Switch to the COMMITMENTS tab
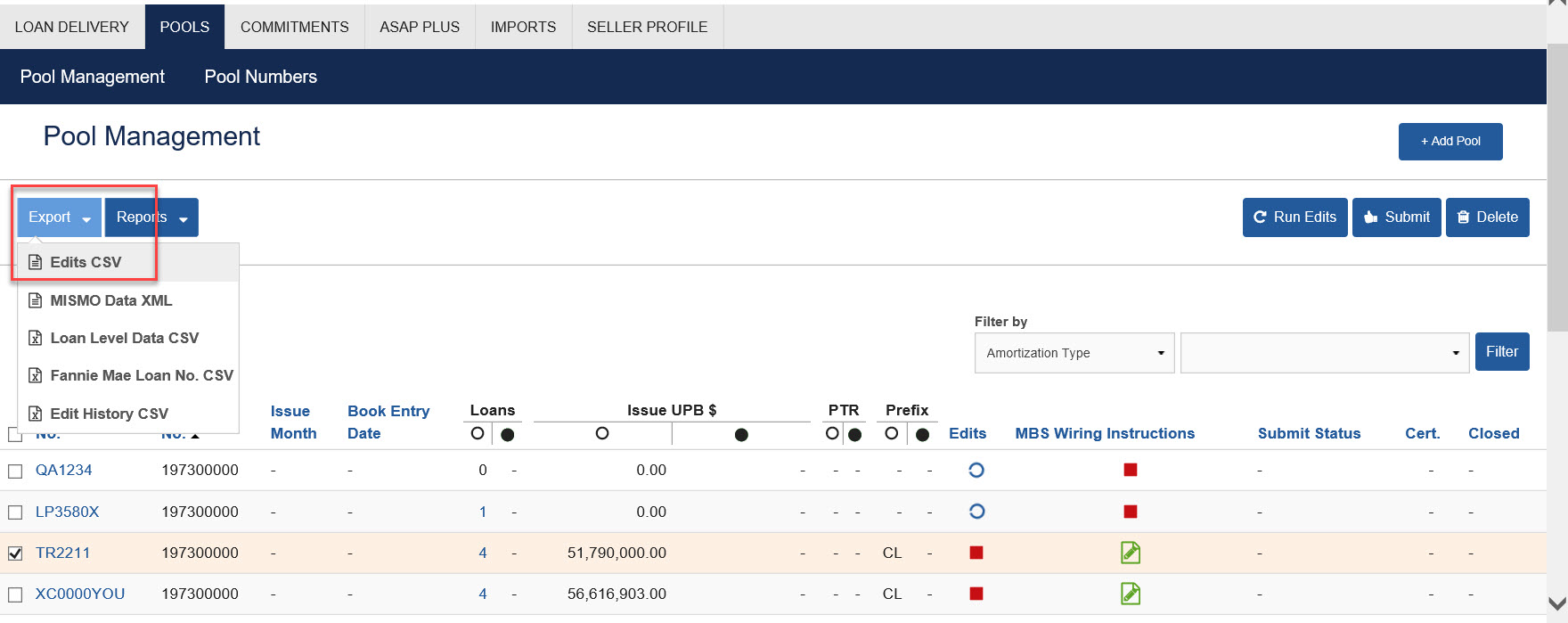Screen dimensions: 1568x623 pyautogui.click(x=295, y=27)
